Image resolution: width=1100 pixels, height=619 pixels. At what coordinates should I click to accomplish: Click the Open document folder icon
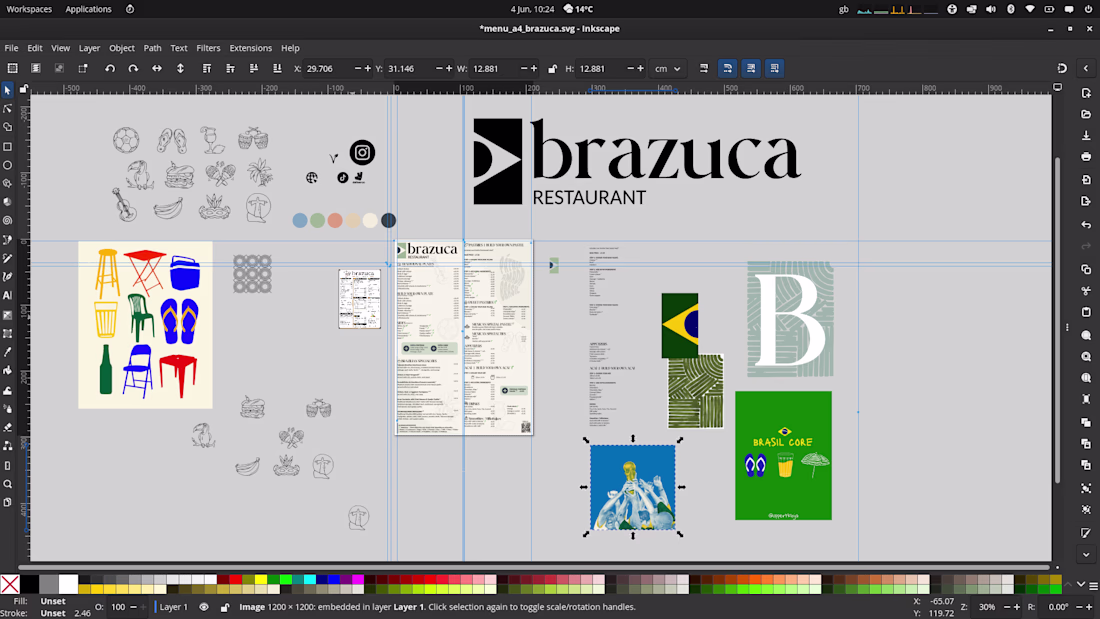click(1086, 114)
